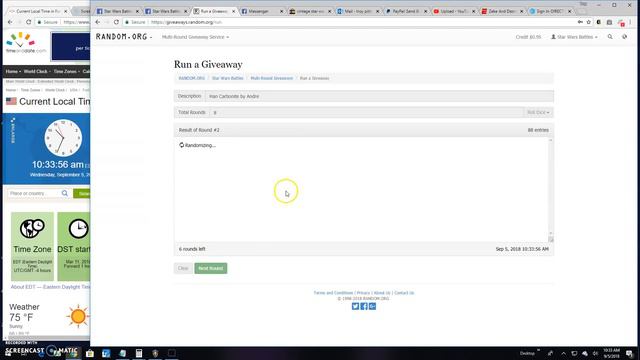640x360 pixels.
Task: Open the Google+ icon in the footer
Action: pyautogui.click(x=372, y=306)
